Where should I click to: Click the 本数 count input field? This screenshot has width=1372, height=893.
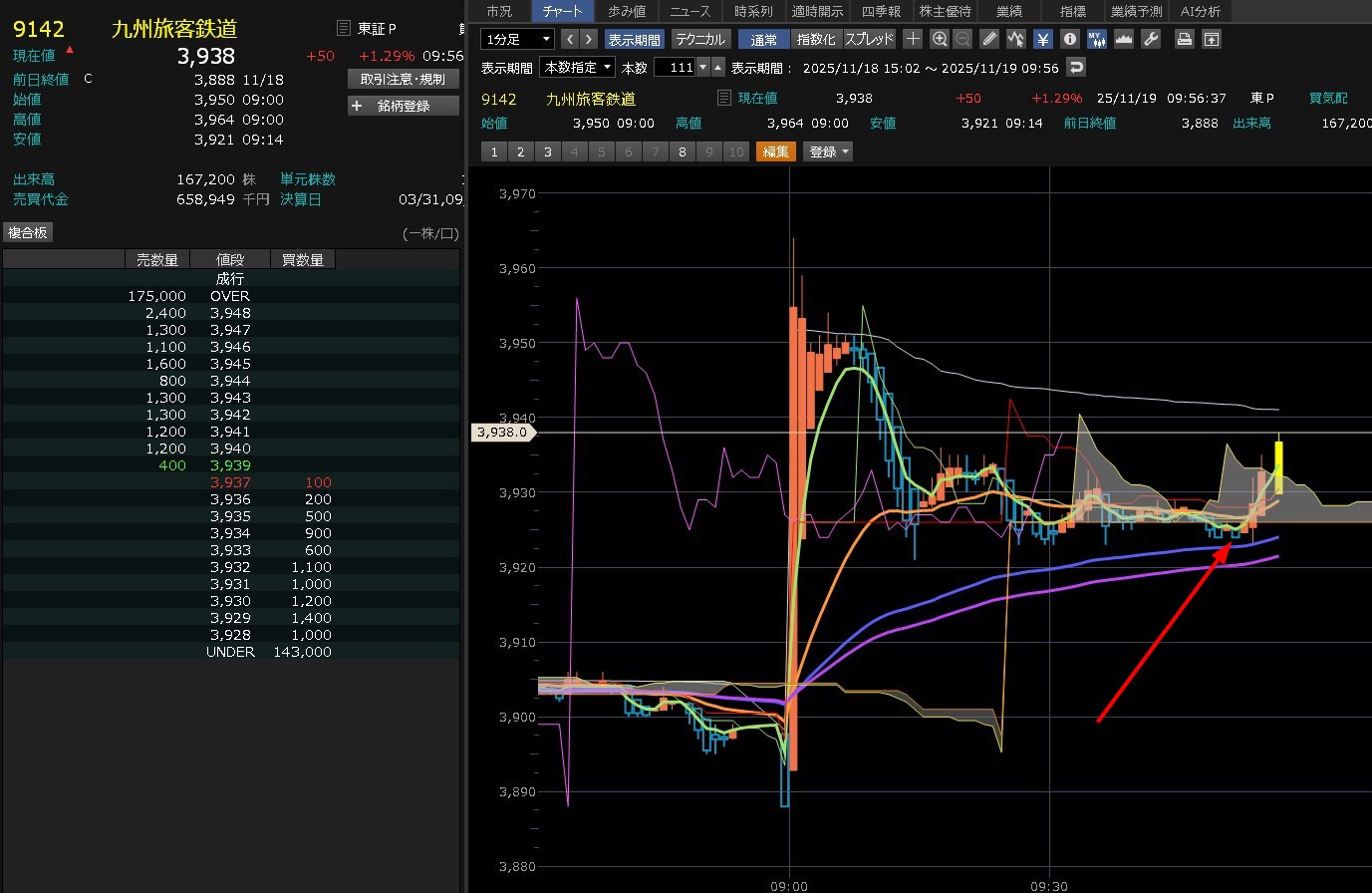[675, 67]
